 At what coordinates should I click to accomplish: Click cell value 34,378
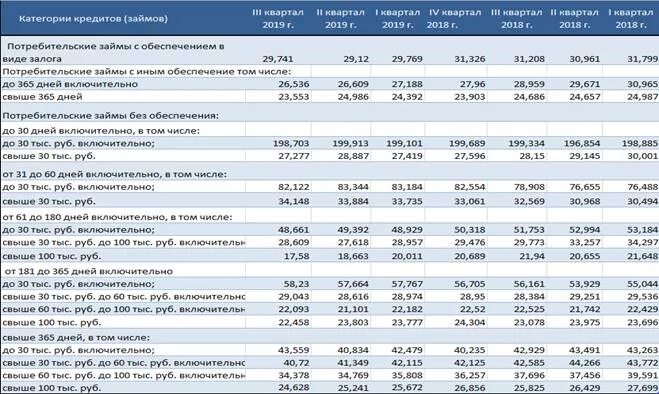coord(293,375)
